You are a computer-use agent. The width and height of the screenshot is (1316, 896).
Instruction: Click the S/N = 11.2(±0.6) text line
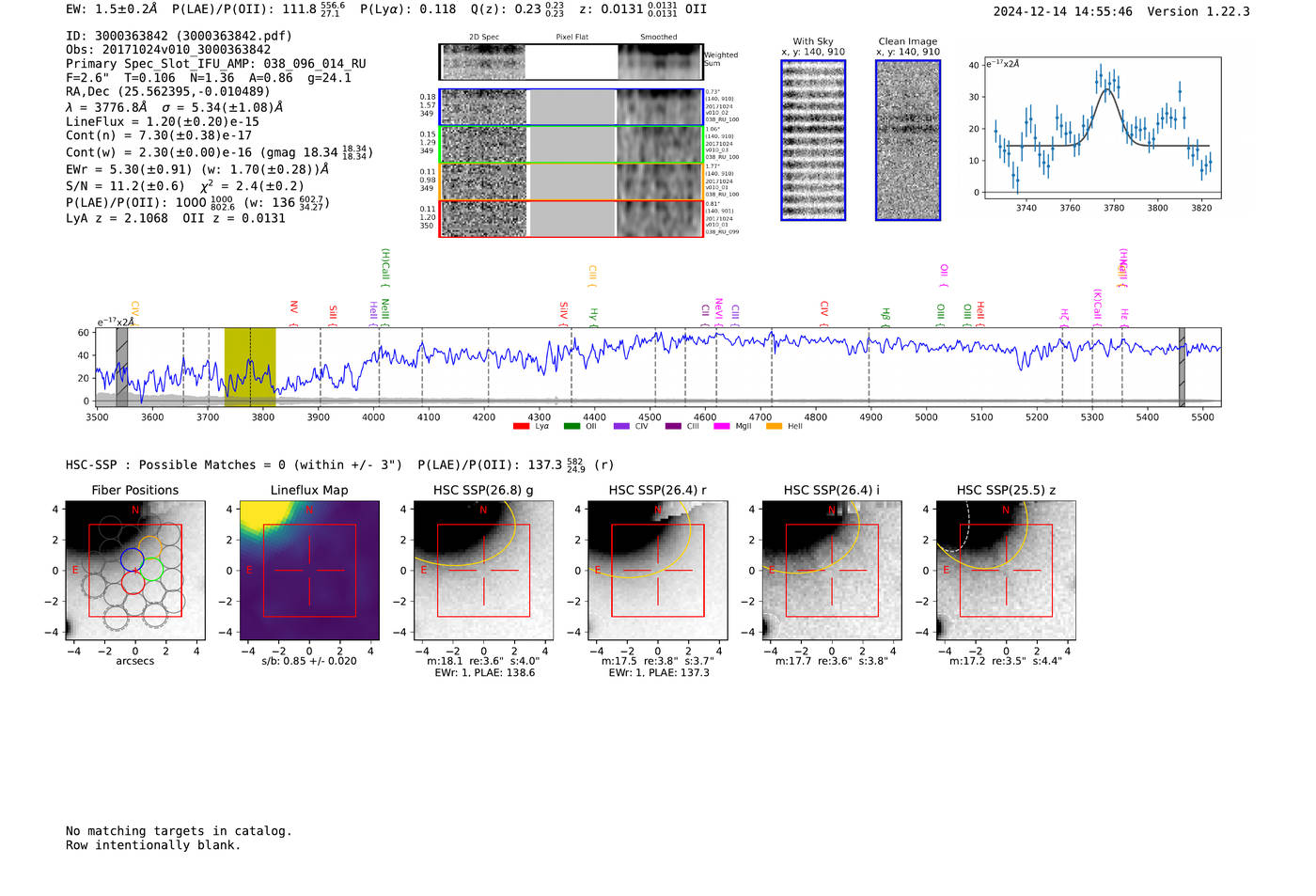tap(185, 186)
